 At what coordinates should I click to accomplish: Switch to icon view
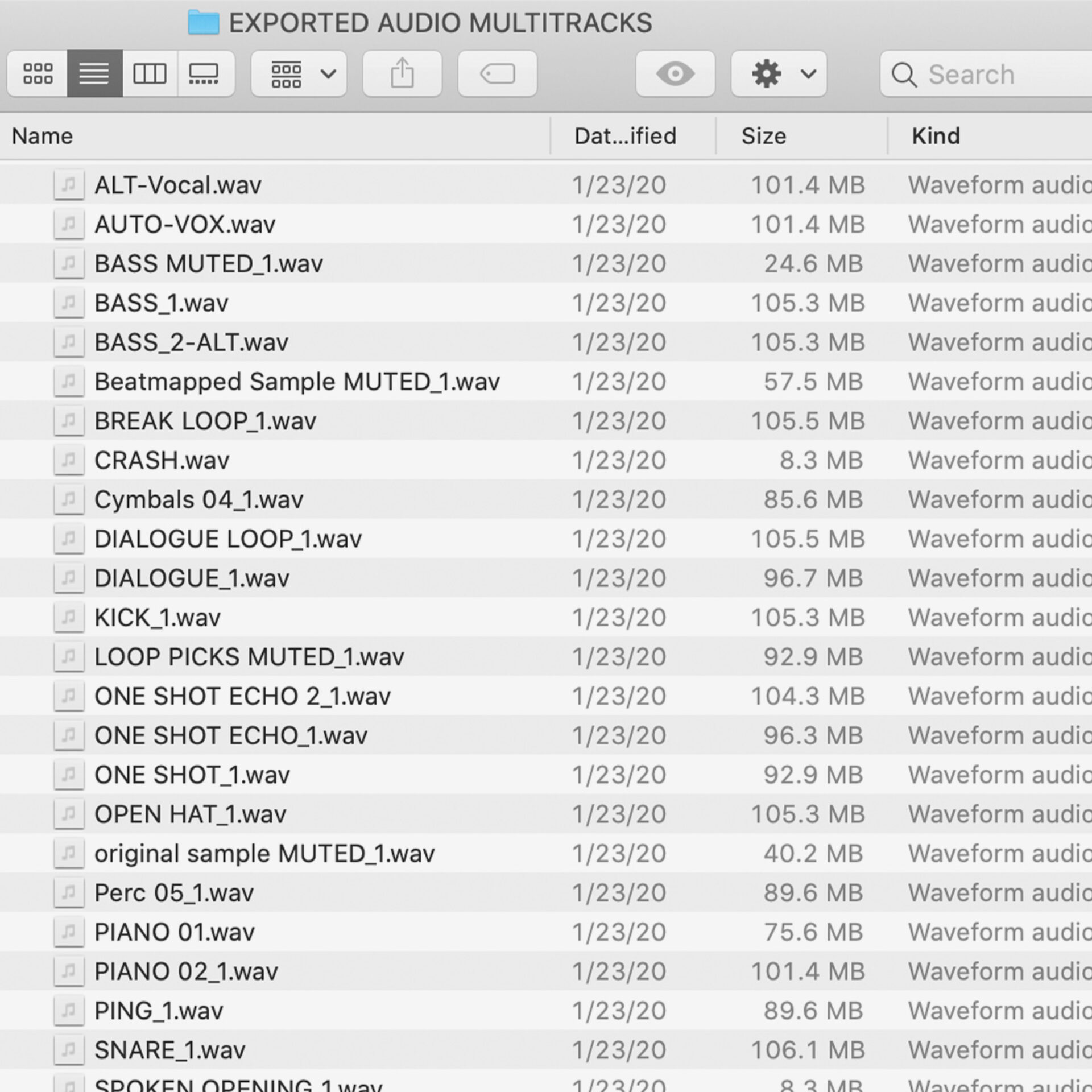tap(36, 73)
